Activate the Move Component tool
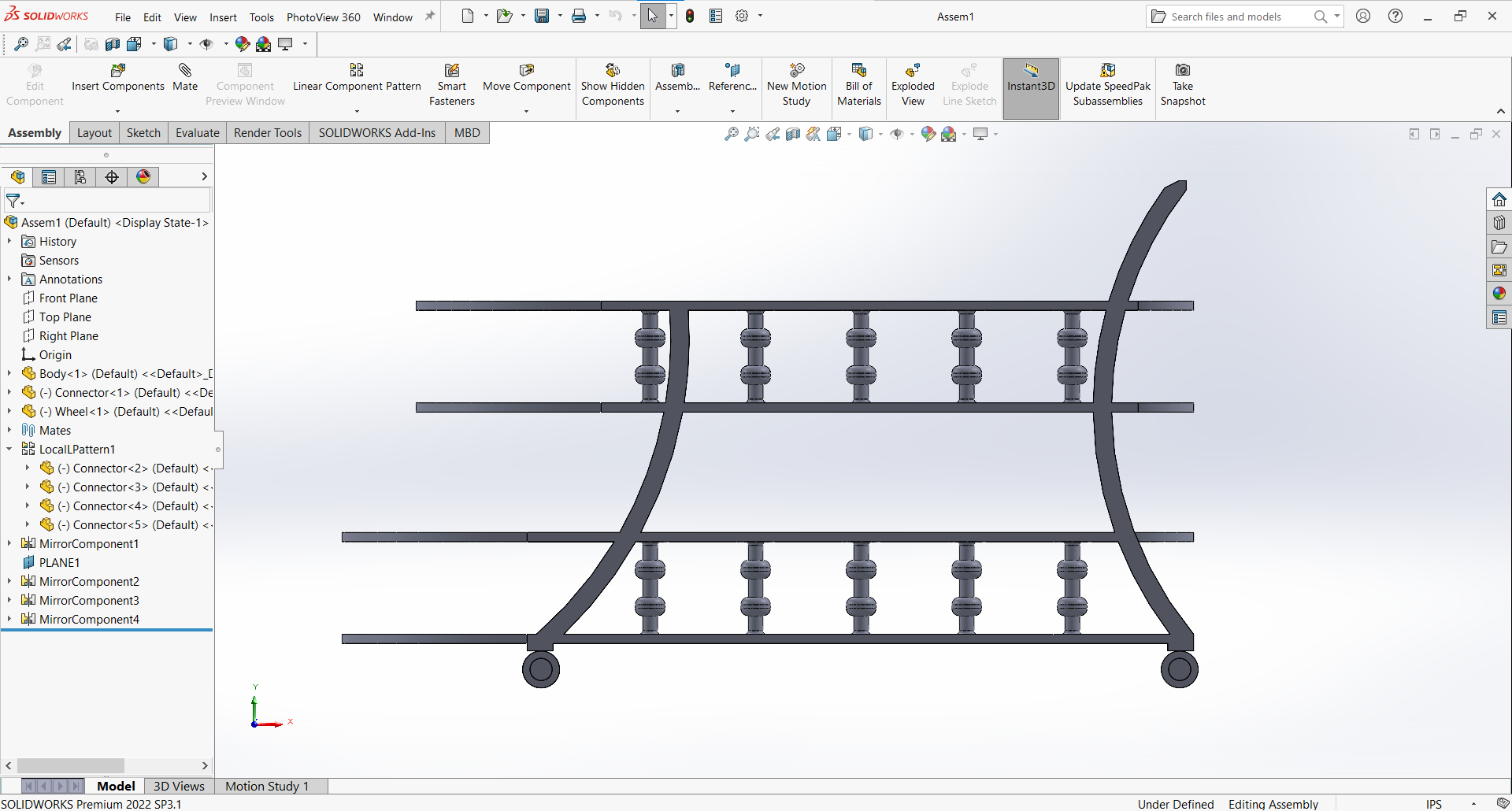The image size is (1512, 811). (527, 78)
